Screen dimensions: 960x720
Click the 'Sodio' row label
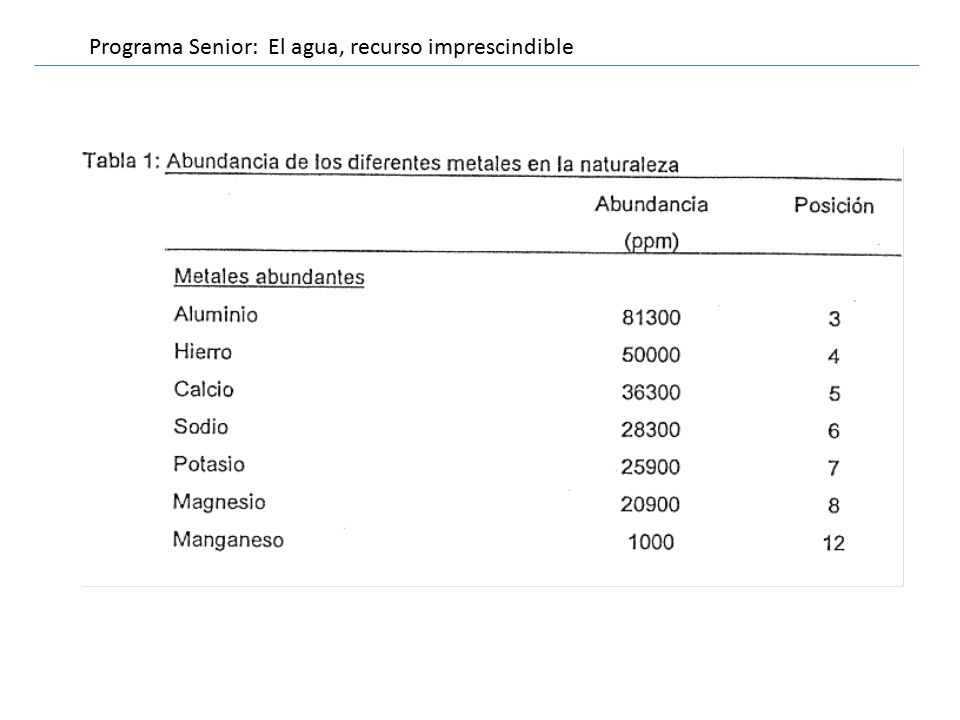click(x=201, y=426)
